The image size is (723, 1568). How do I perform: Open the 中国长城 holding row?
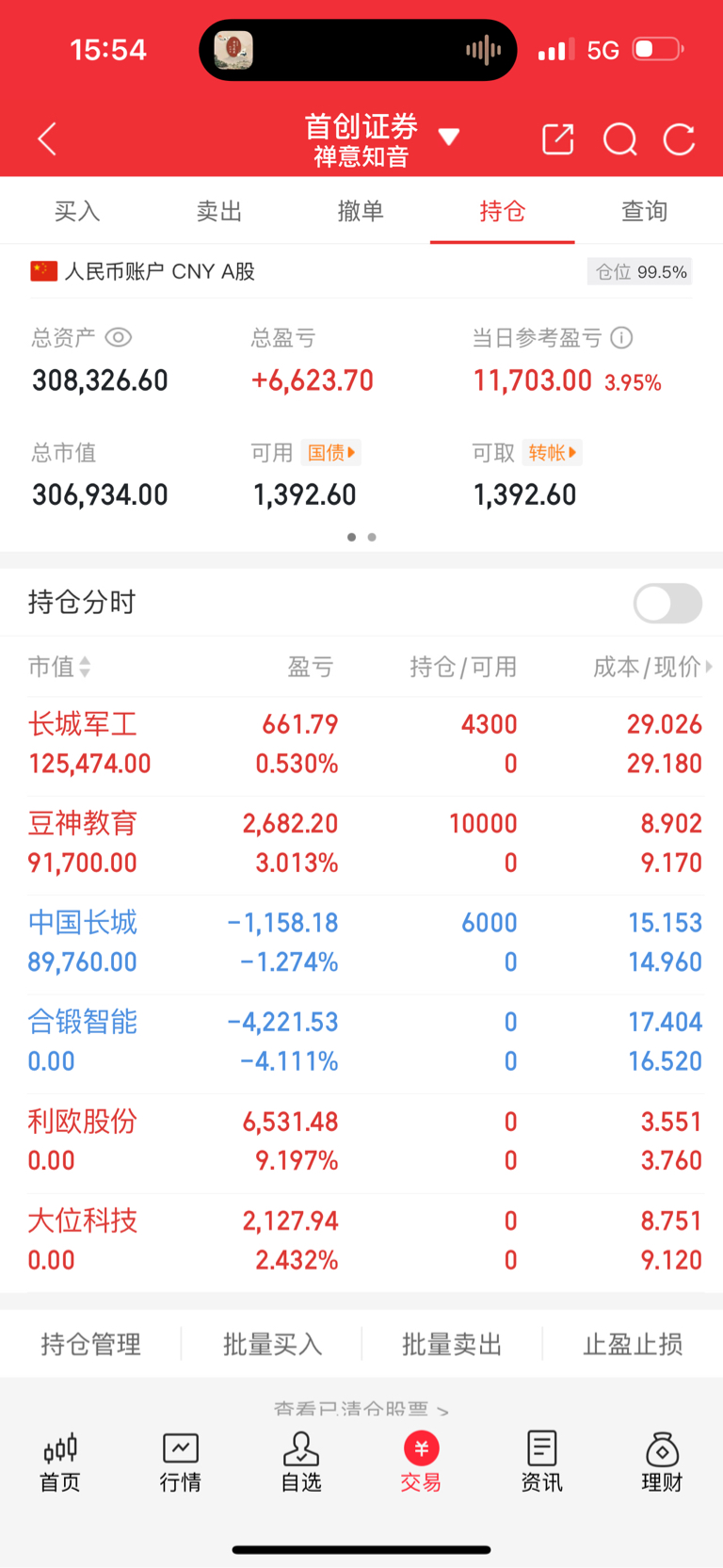point(361,943)
